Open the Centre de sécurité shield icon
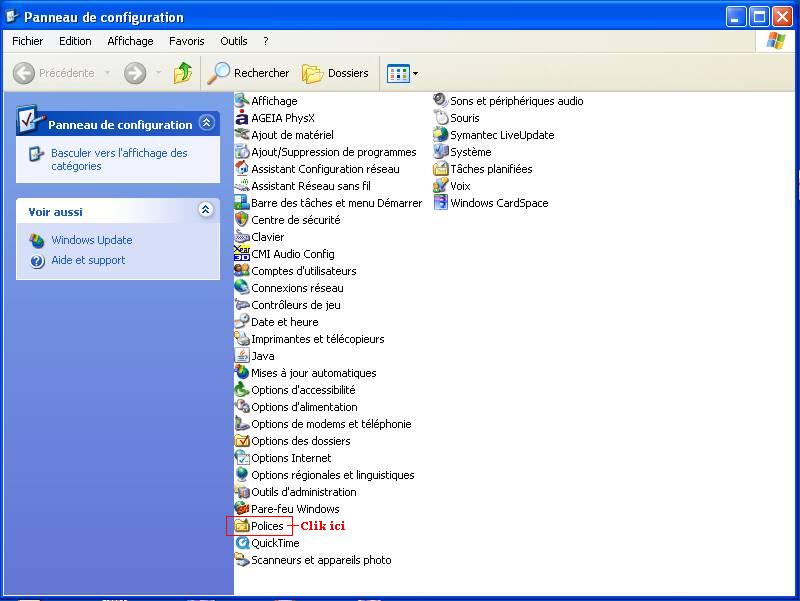The image size is (800, 601). (x=242, y=220)
